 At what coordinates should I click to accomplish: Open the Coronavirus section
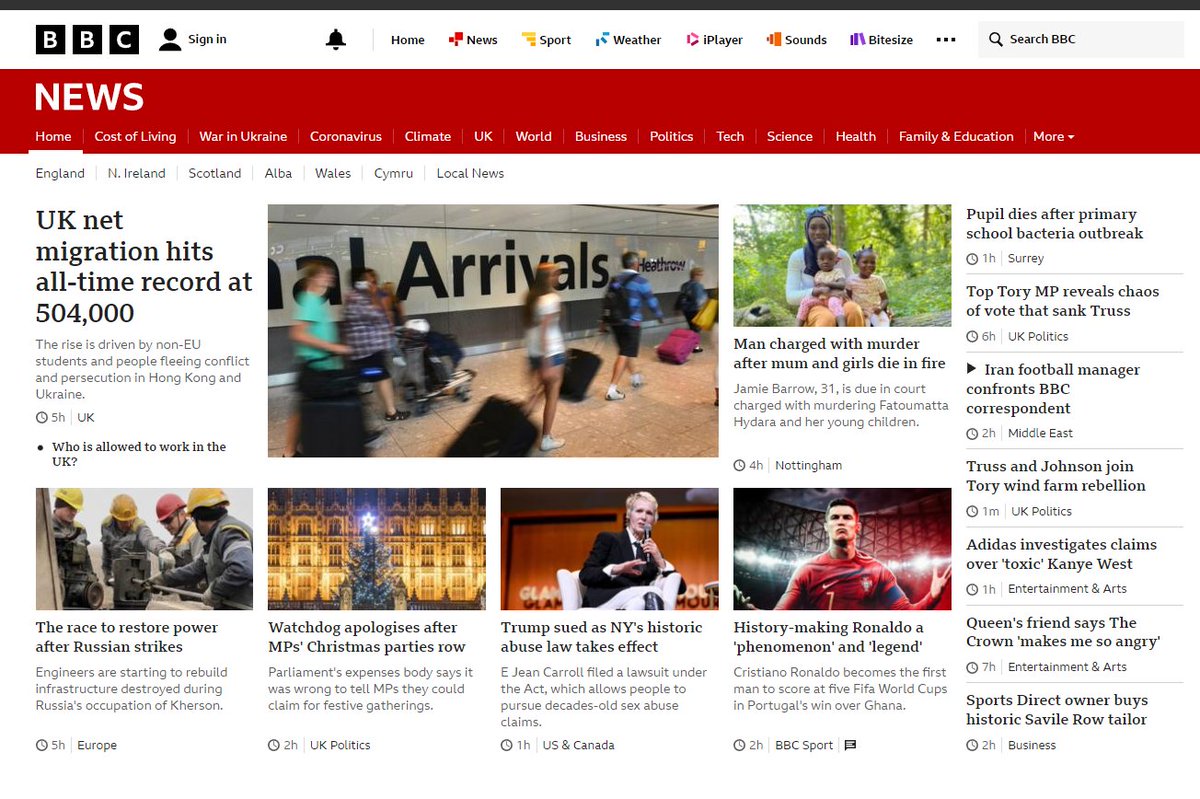click(346, 136)
